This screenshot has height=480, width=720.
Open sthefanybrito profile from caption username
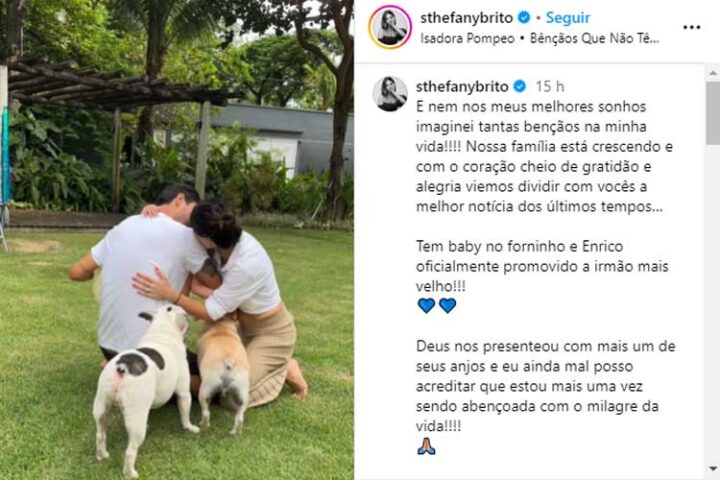462,86
